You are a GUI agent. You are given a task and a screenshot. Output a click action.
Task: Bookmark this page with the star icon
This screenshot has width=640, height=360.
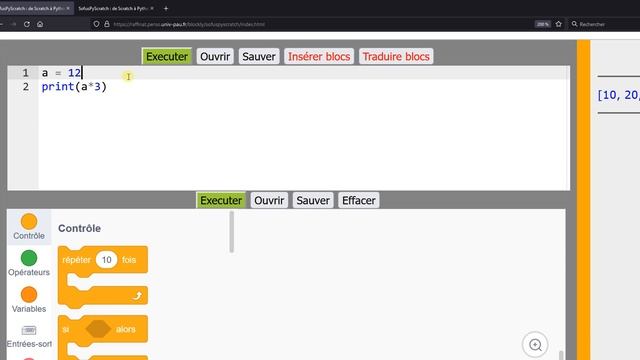pos(558,24)
